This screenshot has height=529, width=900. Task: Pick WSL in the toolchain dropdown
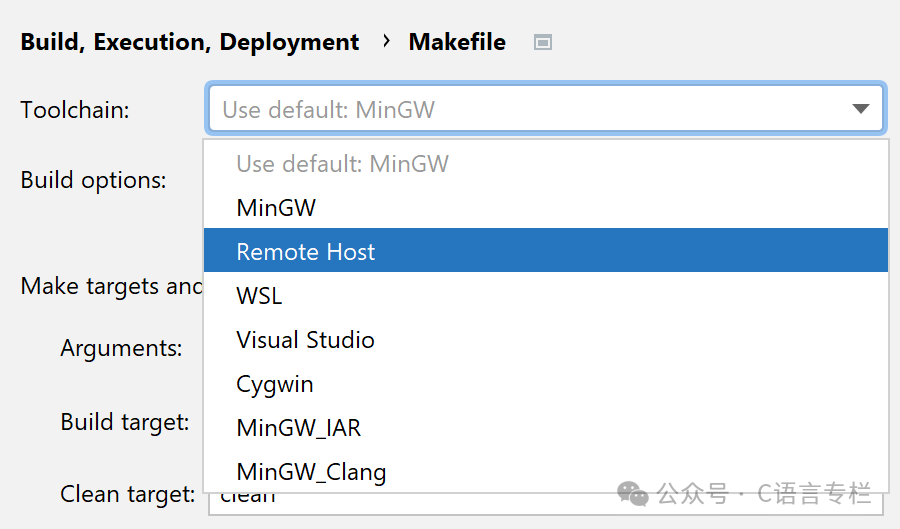pyautogui.click(x=546, y=295)
